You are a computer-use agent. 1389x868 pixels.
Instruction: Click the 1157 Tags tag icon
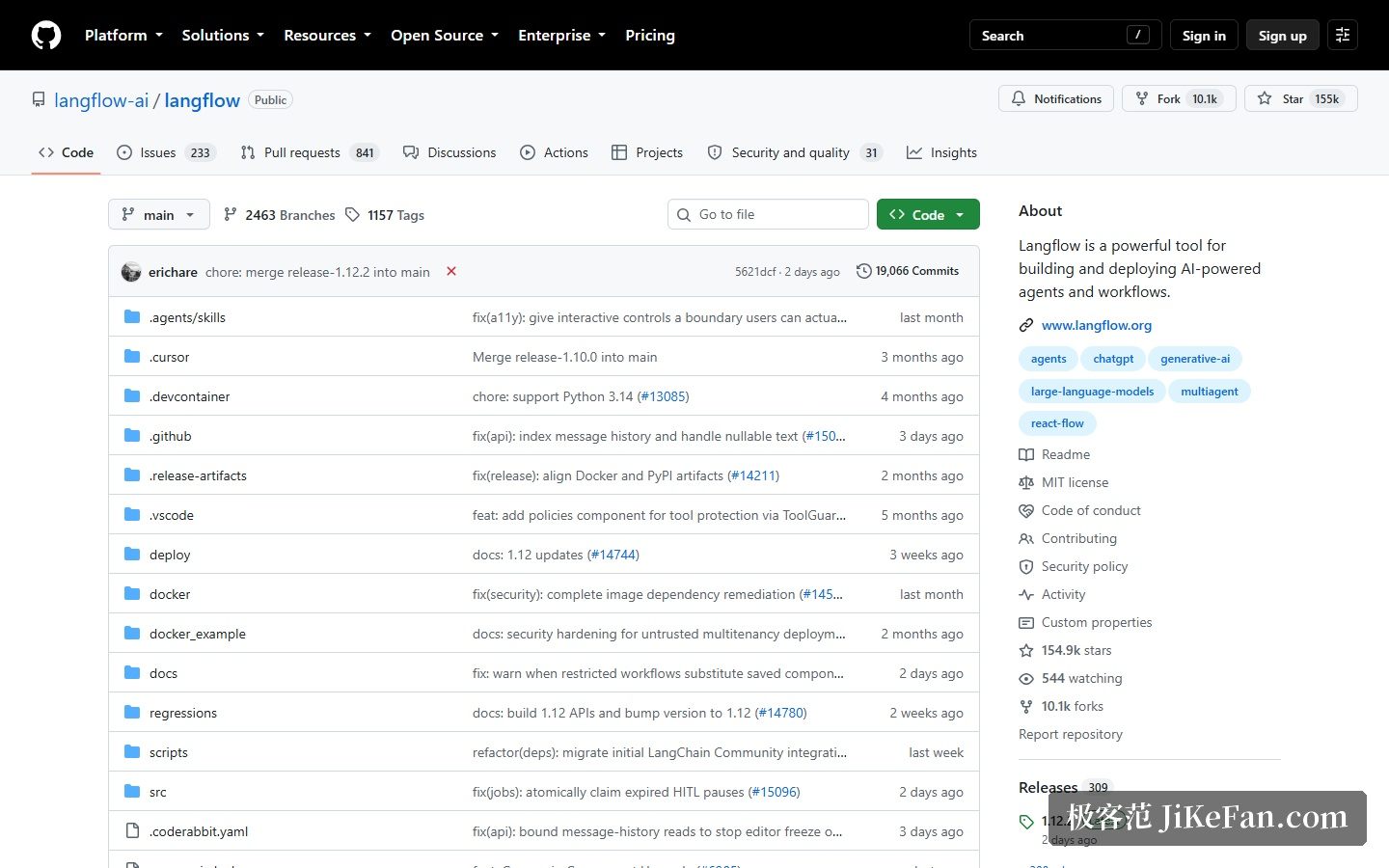pyautogui.click(x=353, y=214)
